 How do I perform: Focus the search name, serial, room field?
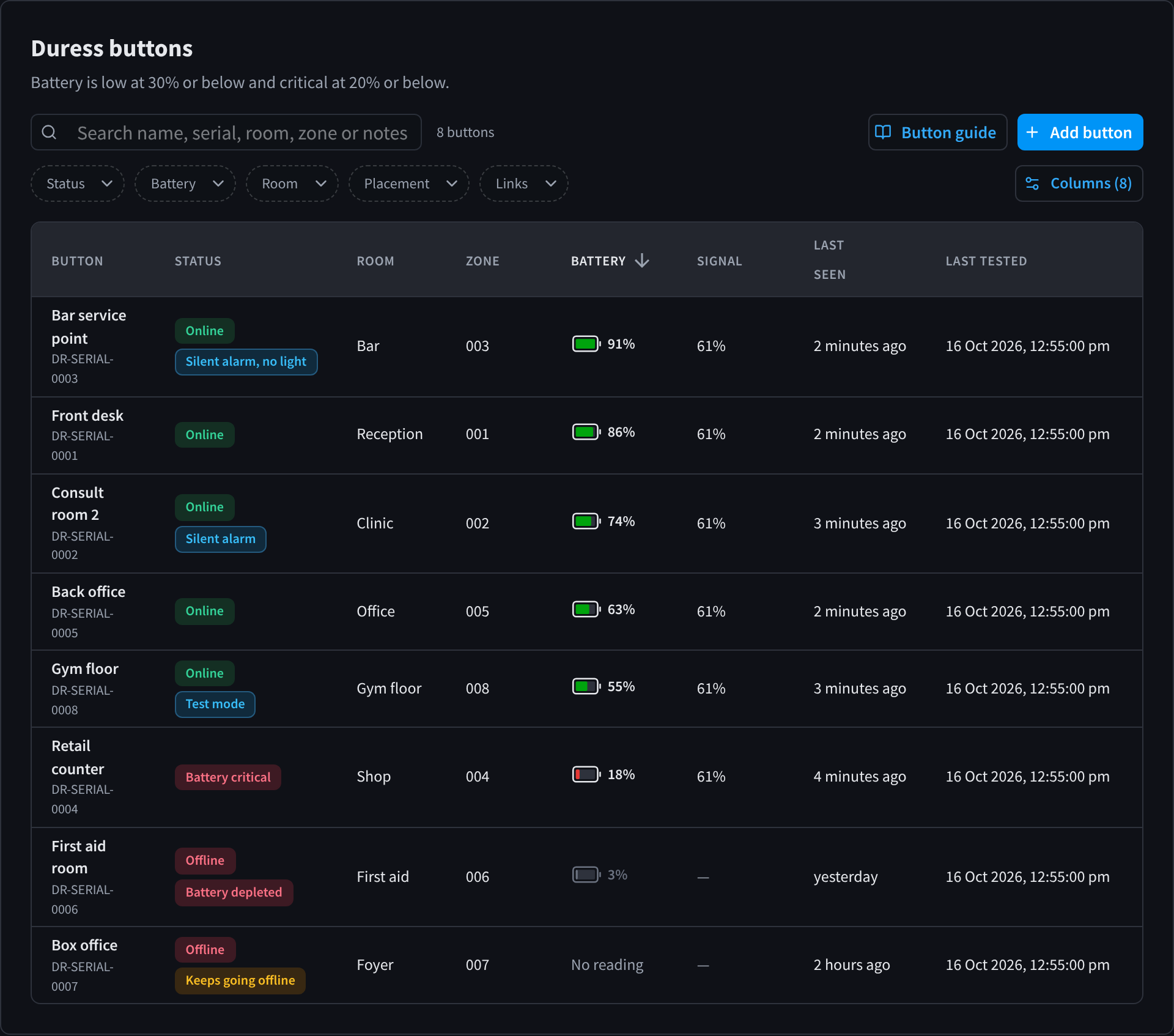(226, 132)
